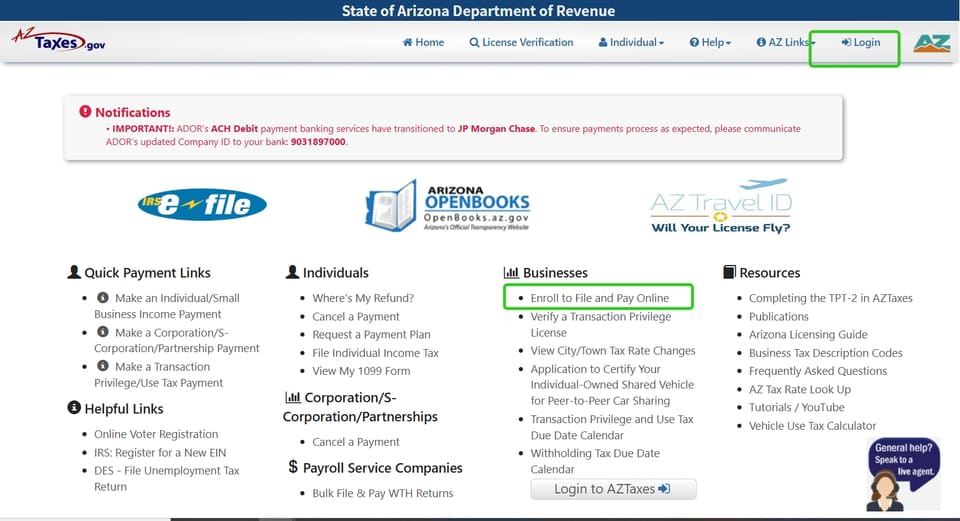Open Make an Individual/Small Business Income Payment
This screenshot has height=521, width=960.
pyautogui.click(x=167, y=306)
